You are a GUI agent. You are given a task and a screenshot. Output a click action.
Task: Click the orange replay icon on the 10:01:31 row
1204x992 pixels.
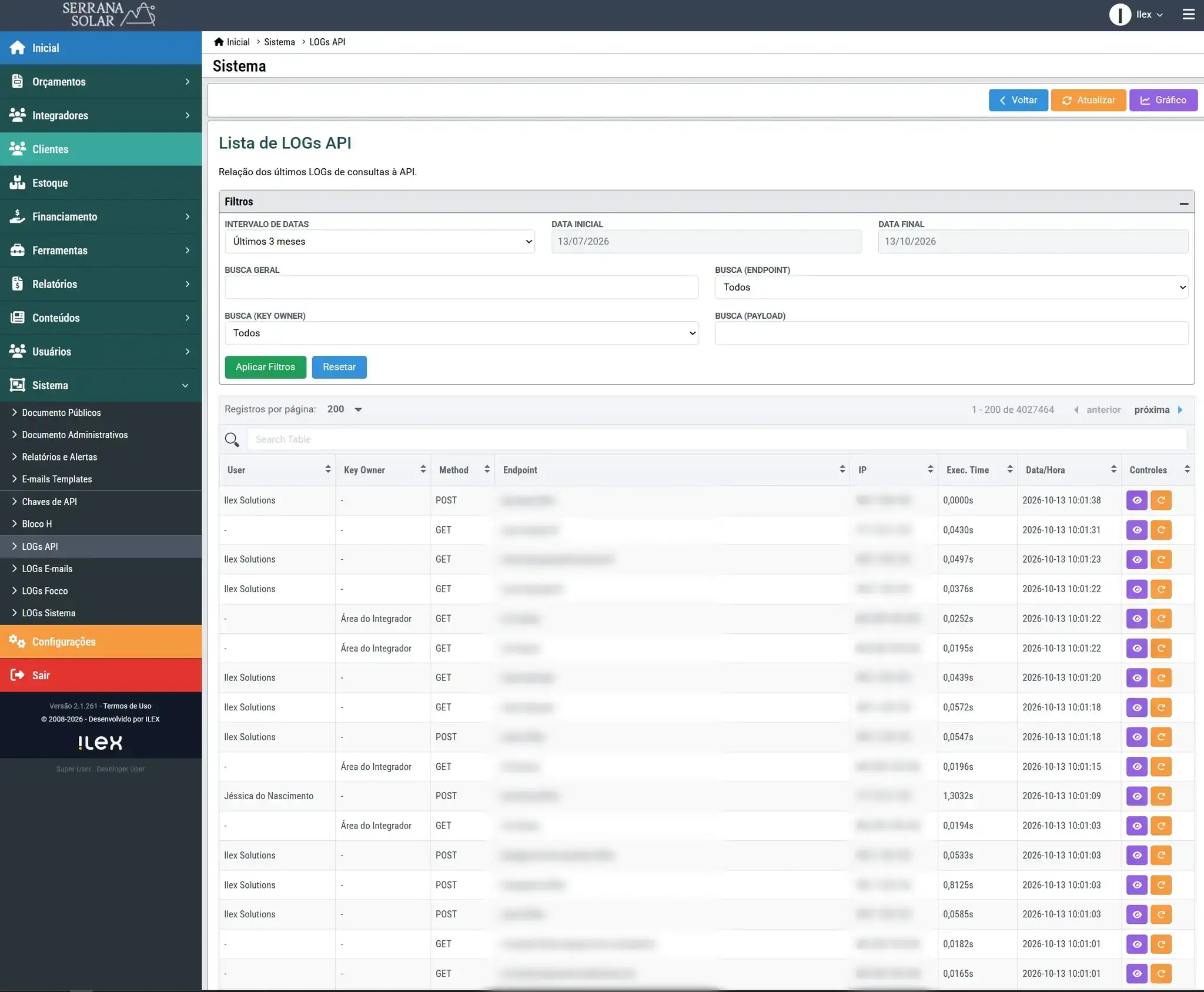[x=1161, y=530]
